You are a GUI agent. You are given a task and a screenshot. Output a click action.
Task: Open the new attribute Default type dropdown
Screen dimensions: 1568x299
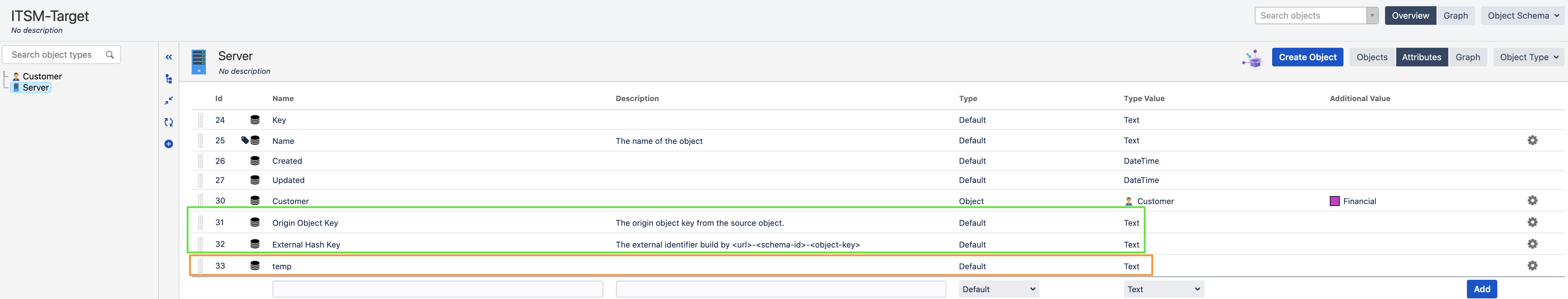click(x=998, y=289)
